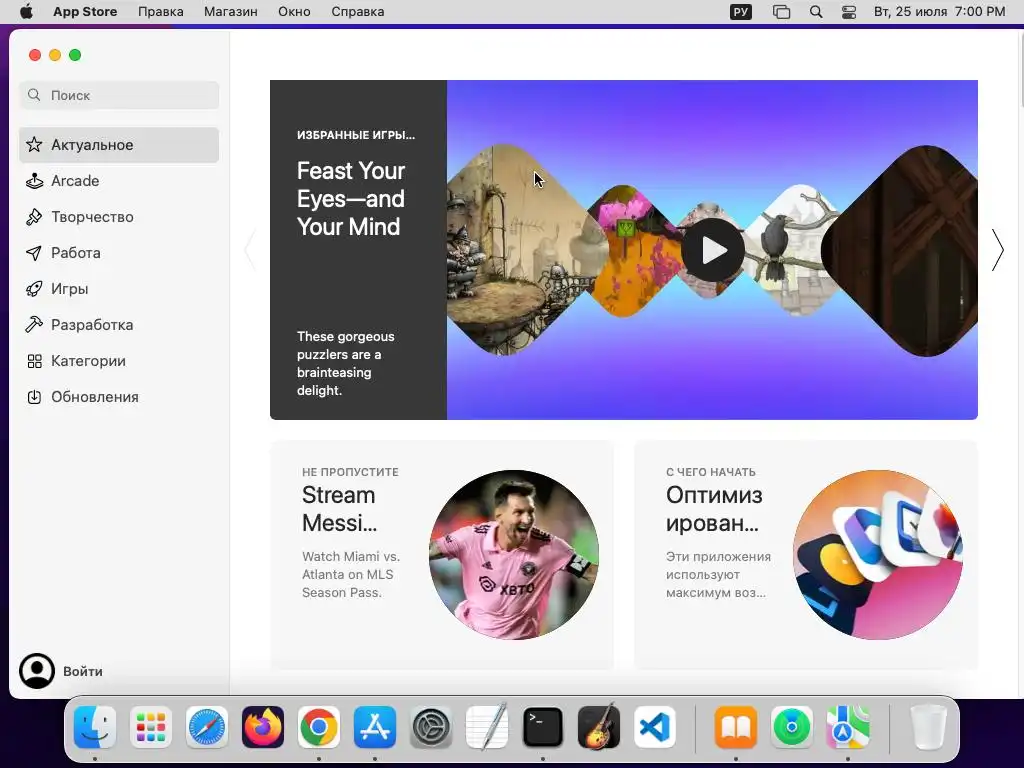Launch Google Chrome from the Dock
Screen dimensions: 1024x768
coord(319,727)
